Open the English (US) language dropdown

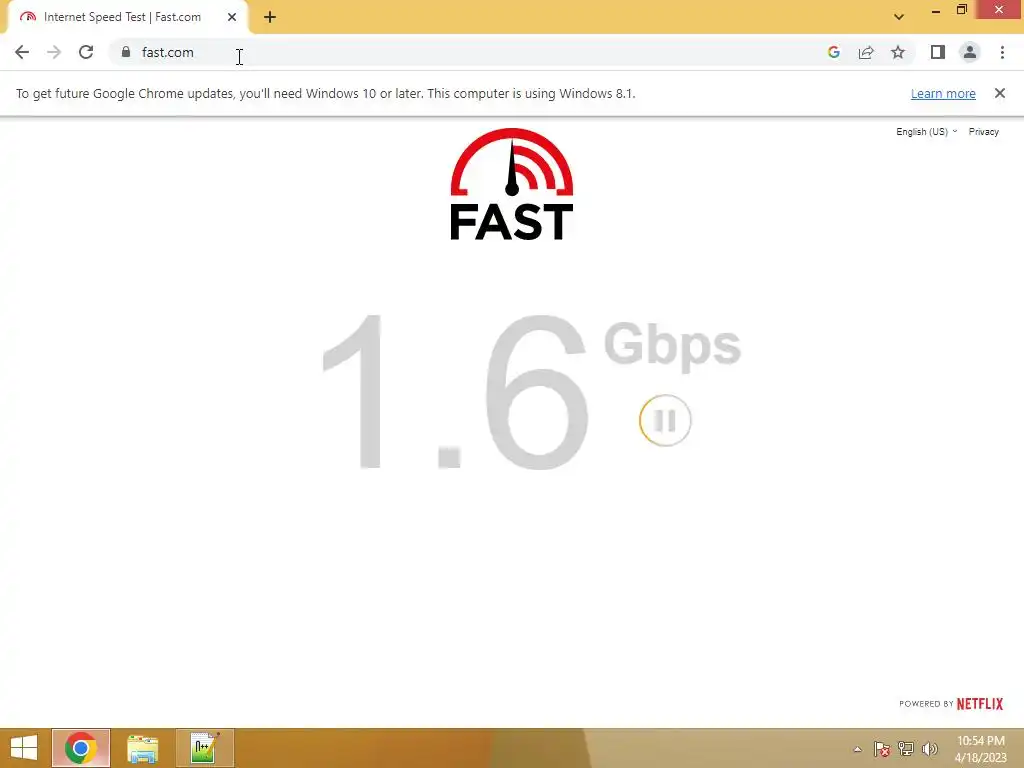tap(926, 132)
